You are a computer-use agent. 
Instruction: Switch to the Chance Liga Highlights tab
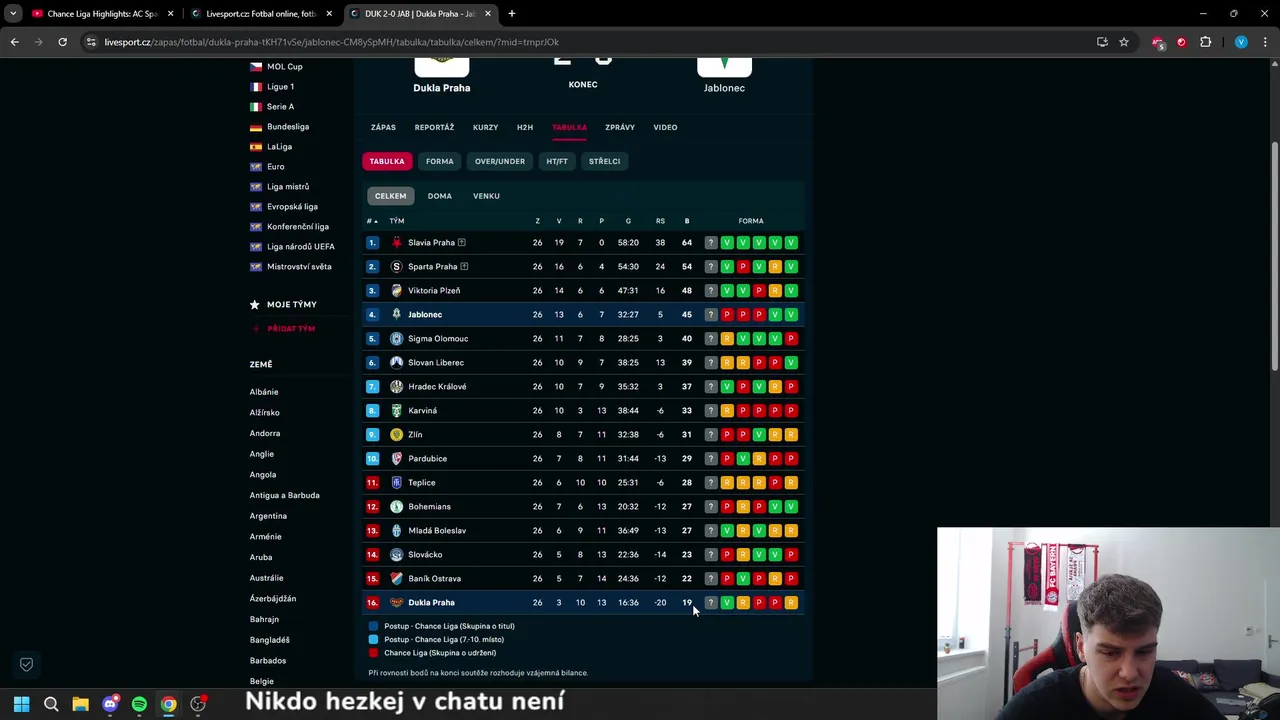point(103,14)
